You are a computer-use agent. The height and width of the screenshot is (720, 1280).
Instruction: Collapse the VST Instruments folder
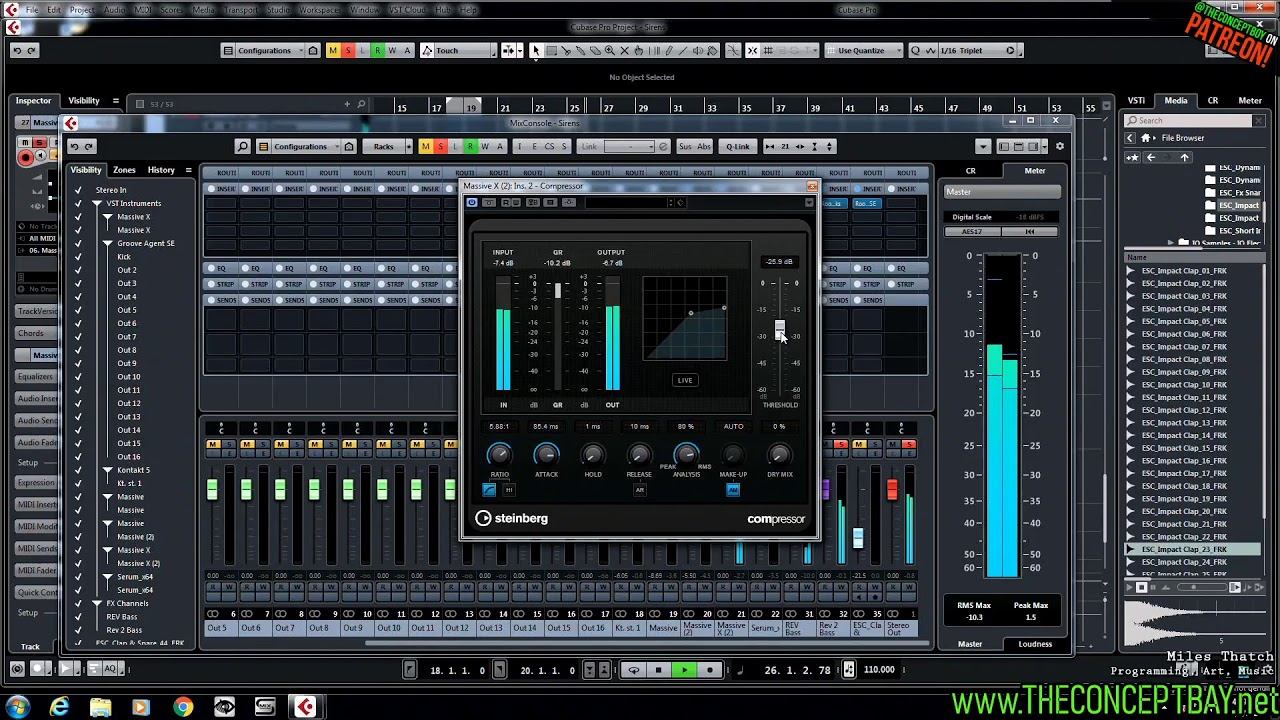97,204
